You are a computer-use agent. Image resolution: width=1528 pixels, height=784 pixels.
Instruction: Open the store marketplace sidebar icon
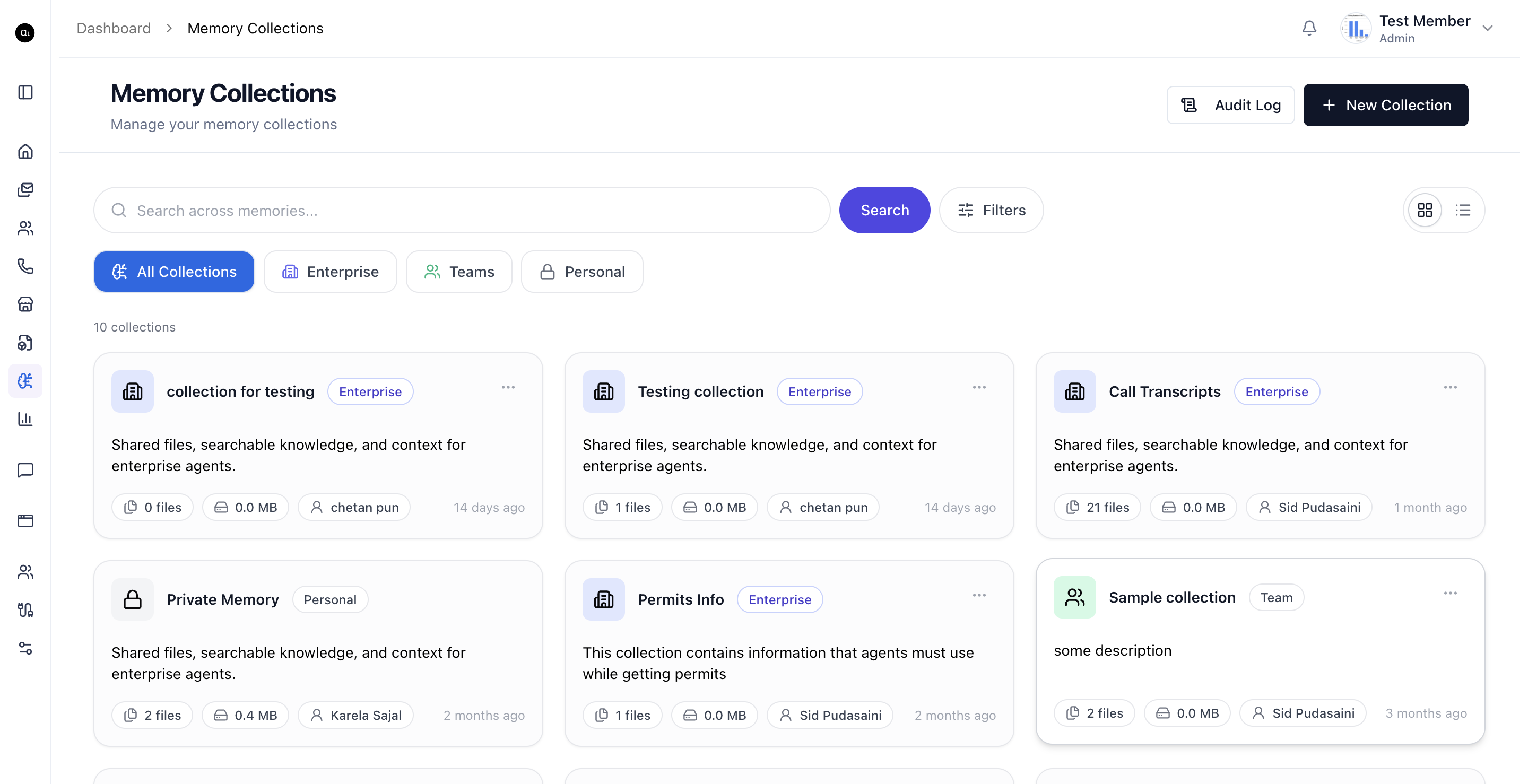pyautogui.click(x=25, y=304)
